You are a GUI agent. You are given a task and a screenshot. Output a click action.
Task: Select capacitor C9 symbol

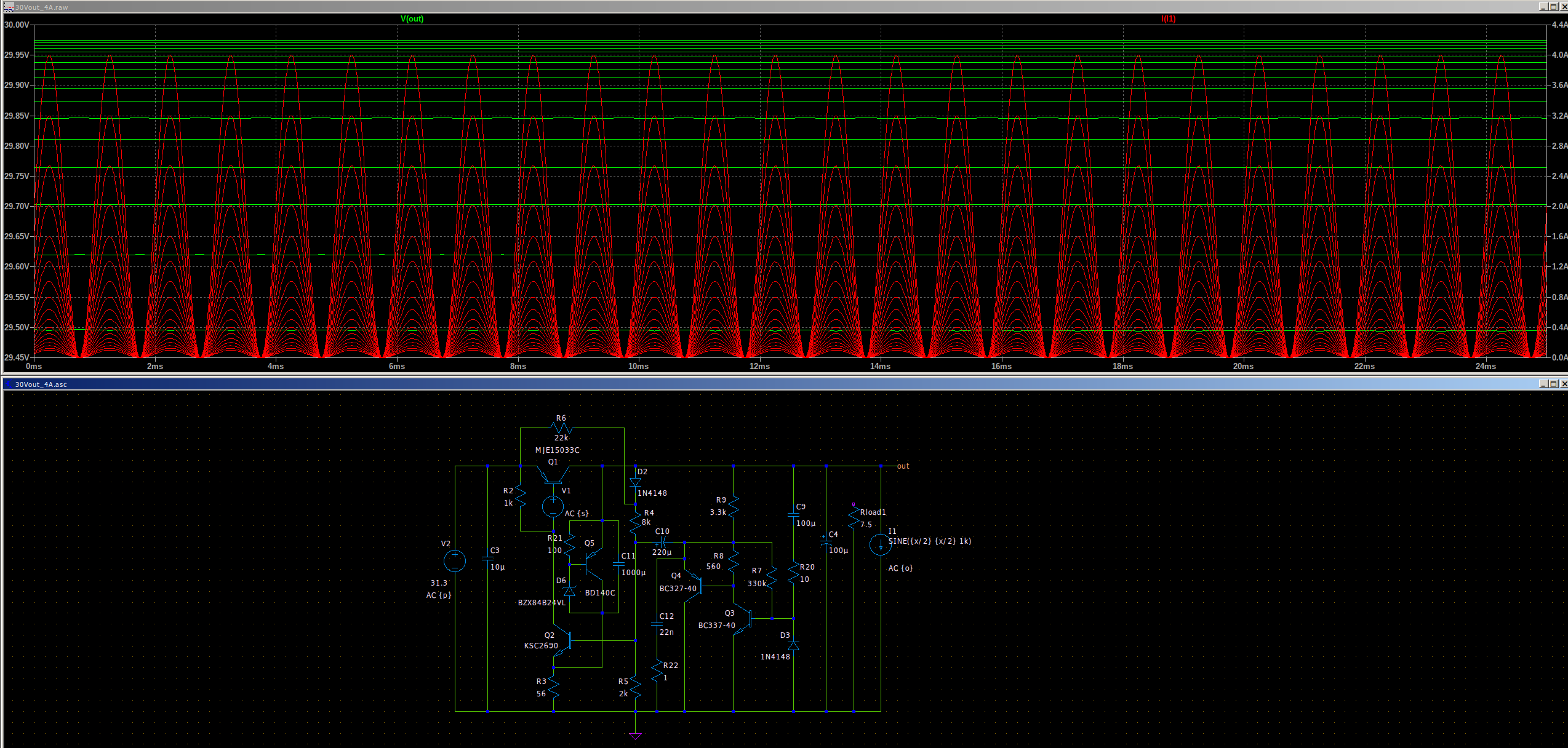pos(793,514)
